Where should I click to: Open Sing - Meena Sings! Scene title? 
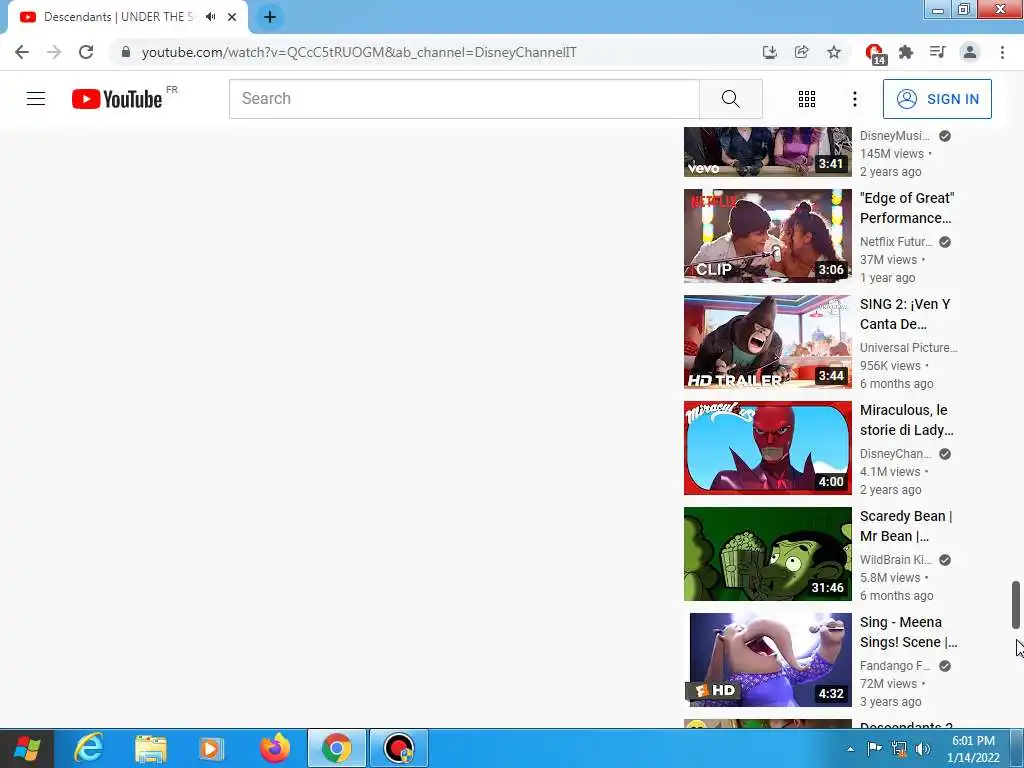(908, 632)
